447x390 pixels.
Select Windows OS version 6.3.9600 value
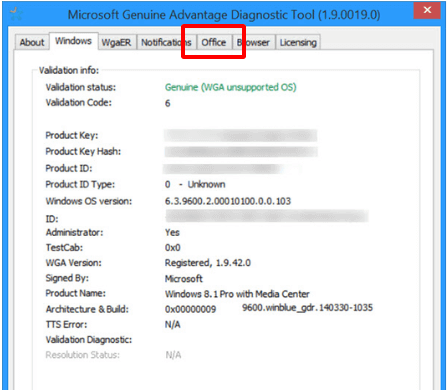pos(228,201)
